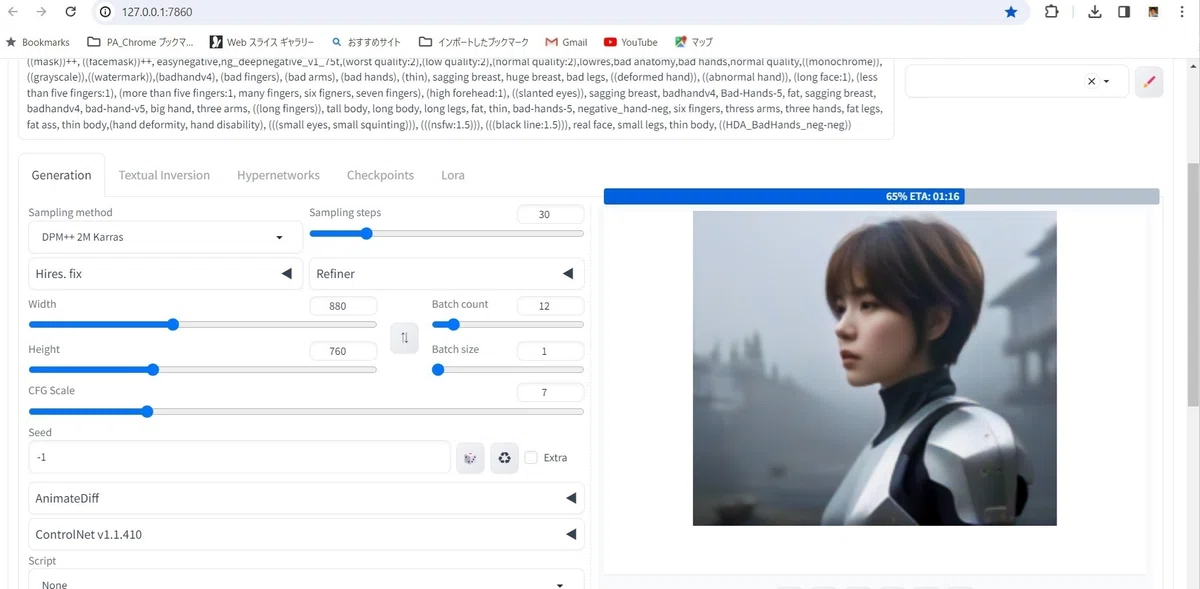Switch to the Checkpoints tab
Viewport: 1200px width, 589px height.
(380, 175)
